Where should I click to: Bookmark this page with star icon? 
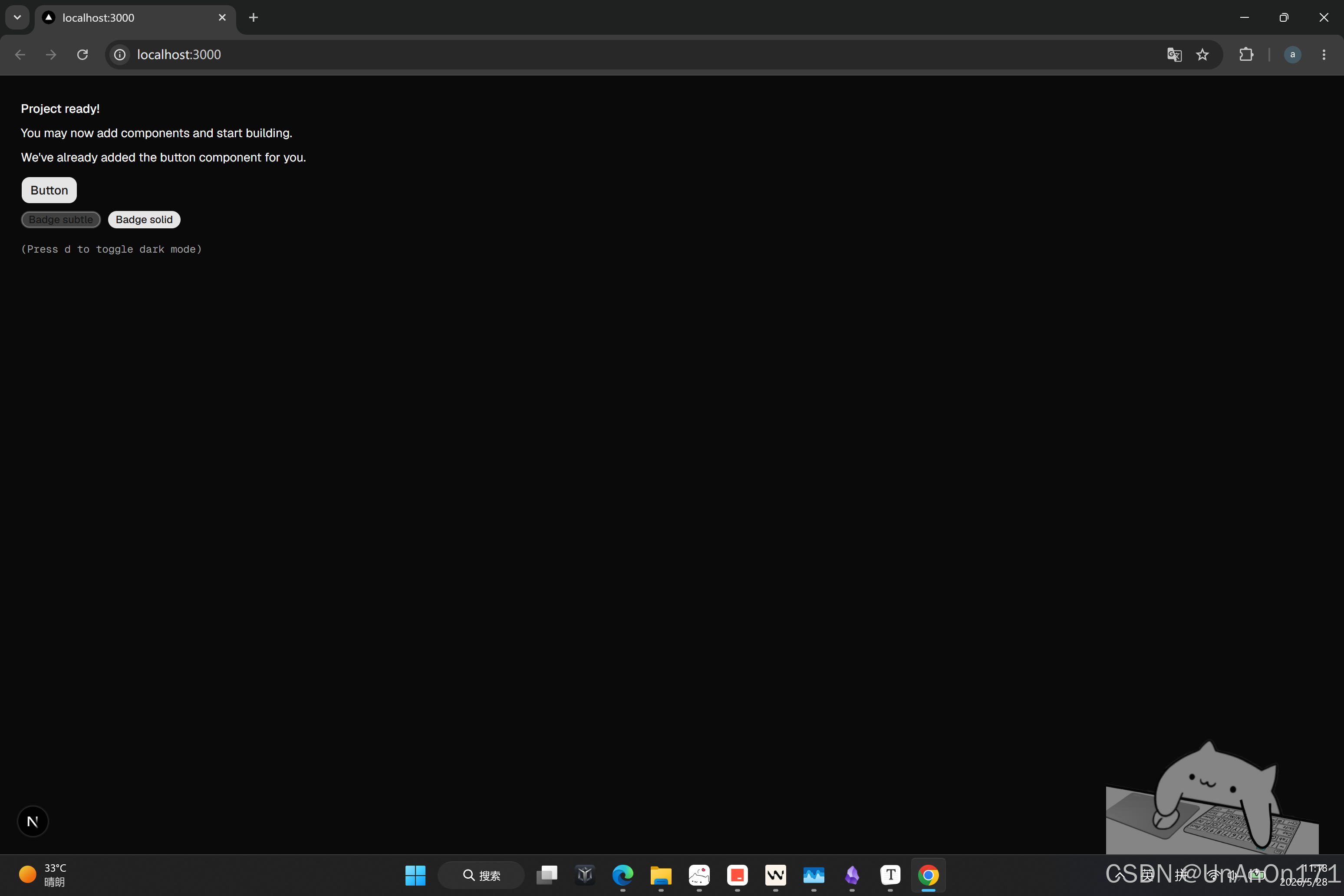point(1202,54)
